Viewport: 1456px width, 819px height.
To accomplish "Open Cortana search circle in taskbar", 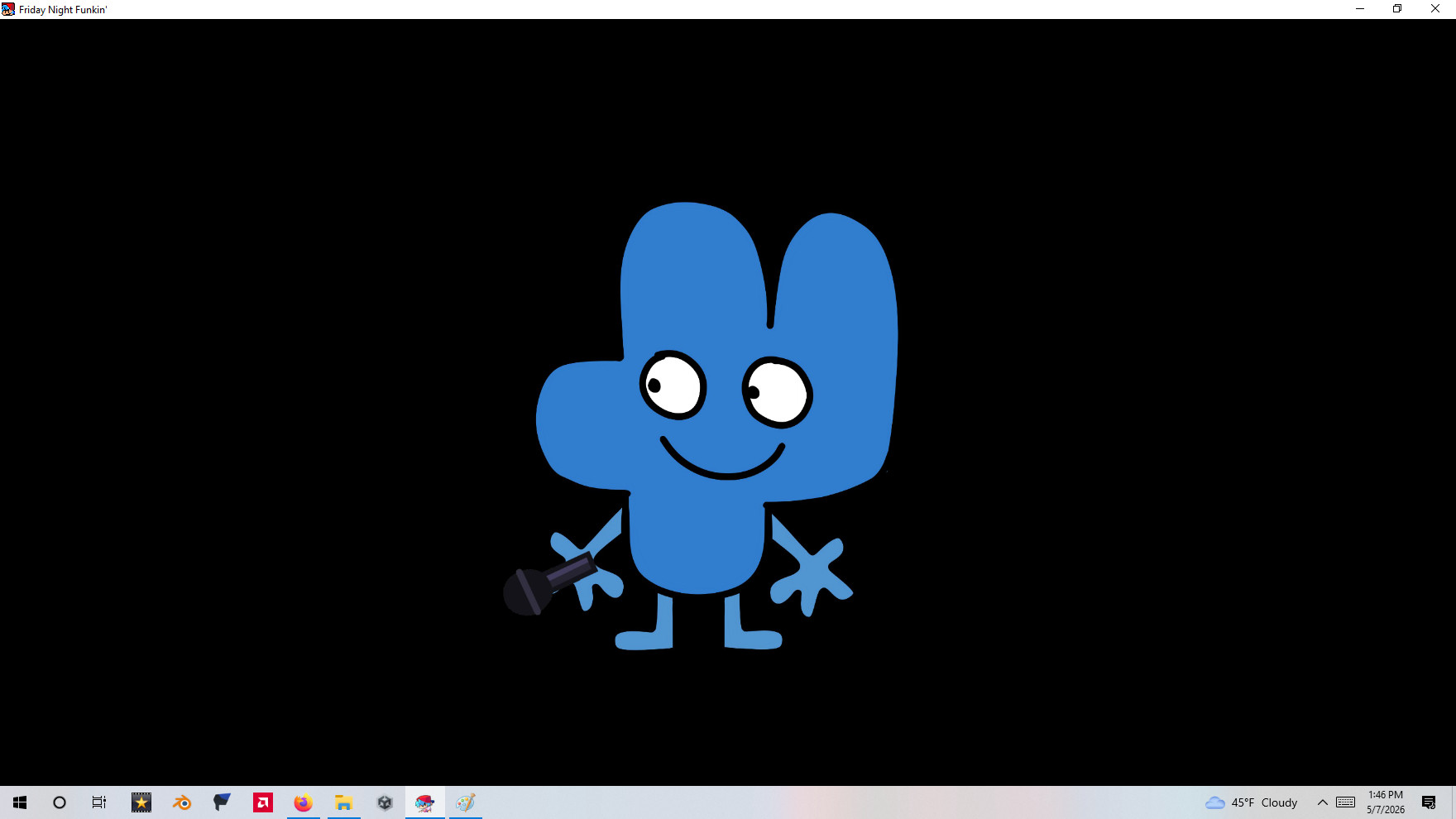I will click(60, 802).
